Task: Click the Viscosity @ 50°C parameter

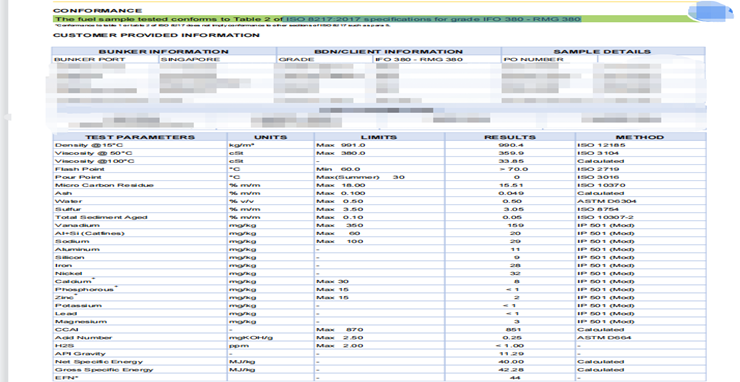Action: 93,153
